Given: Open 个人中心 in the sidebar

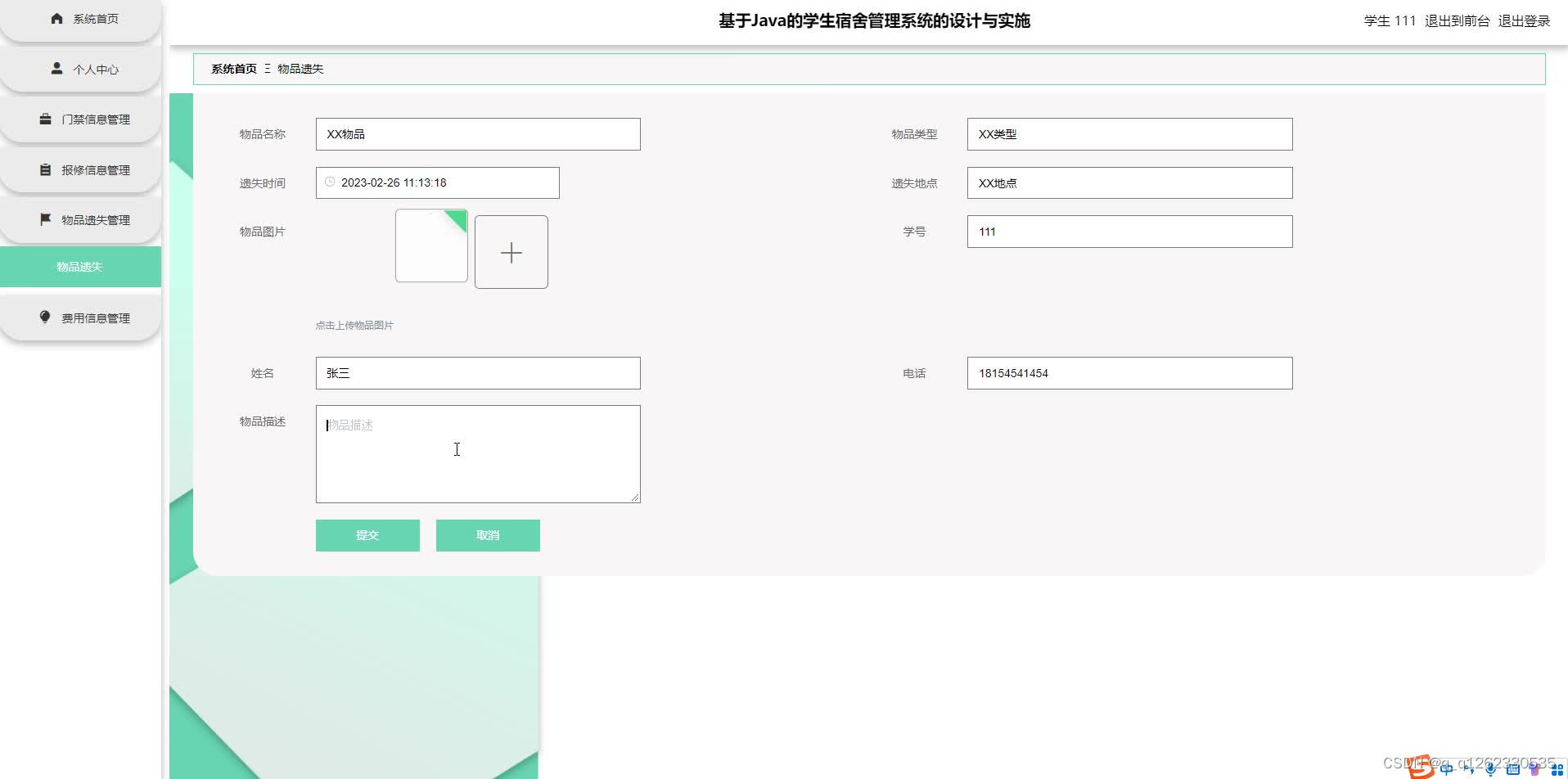Looking at the screenshot, I should [x=80, y=70].
